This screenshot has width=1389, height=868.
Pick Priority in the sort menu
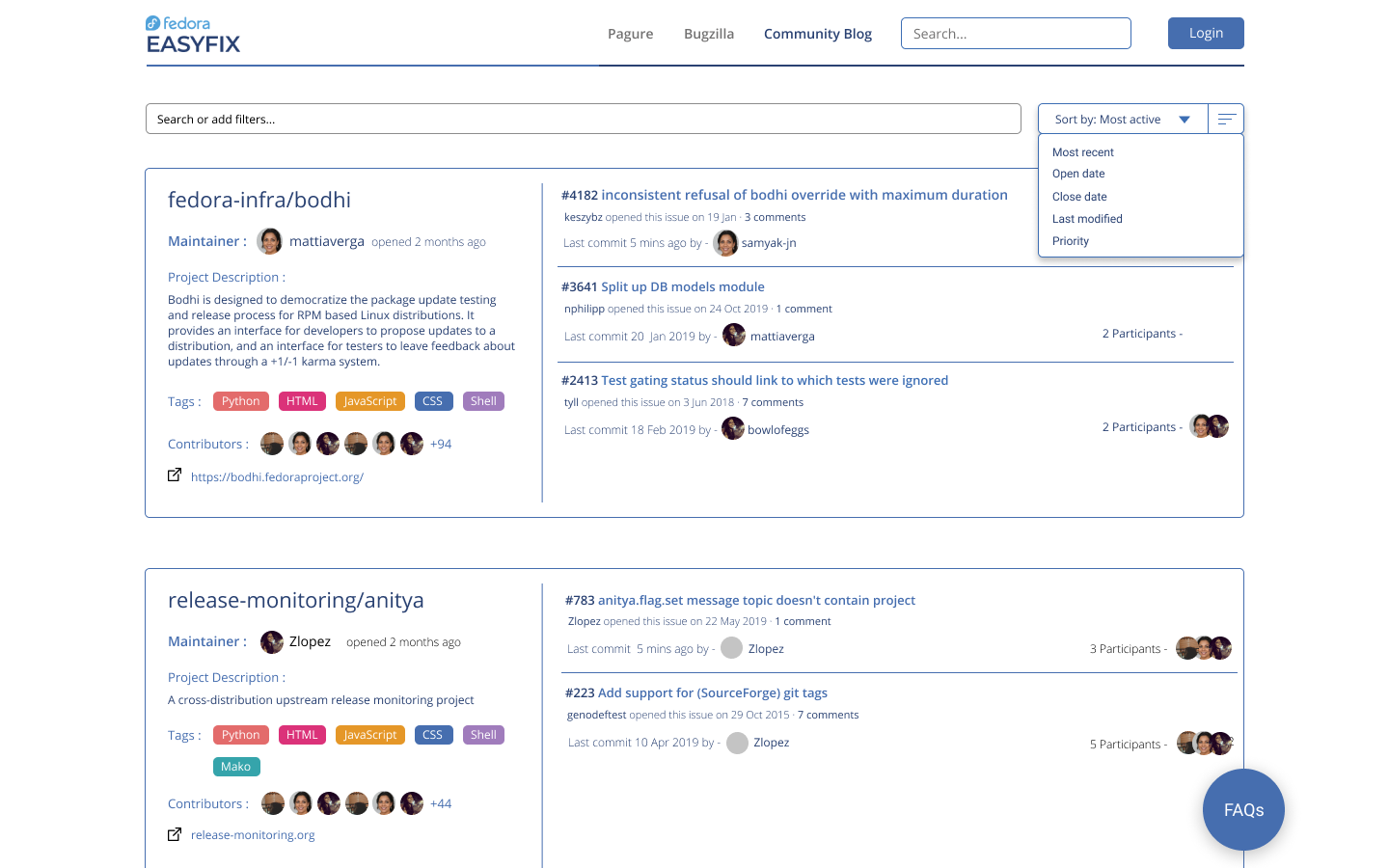click(1071, 241)
